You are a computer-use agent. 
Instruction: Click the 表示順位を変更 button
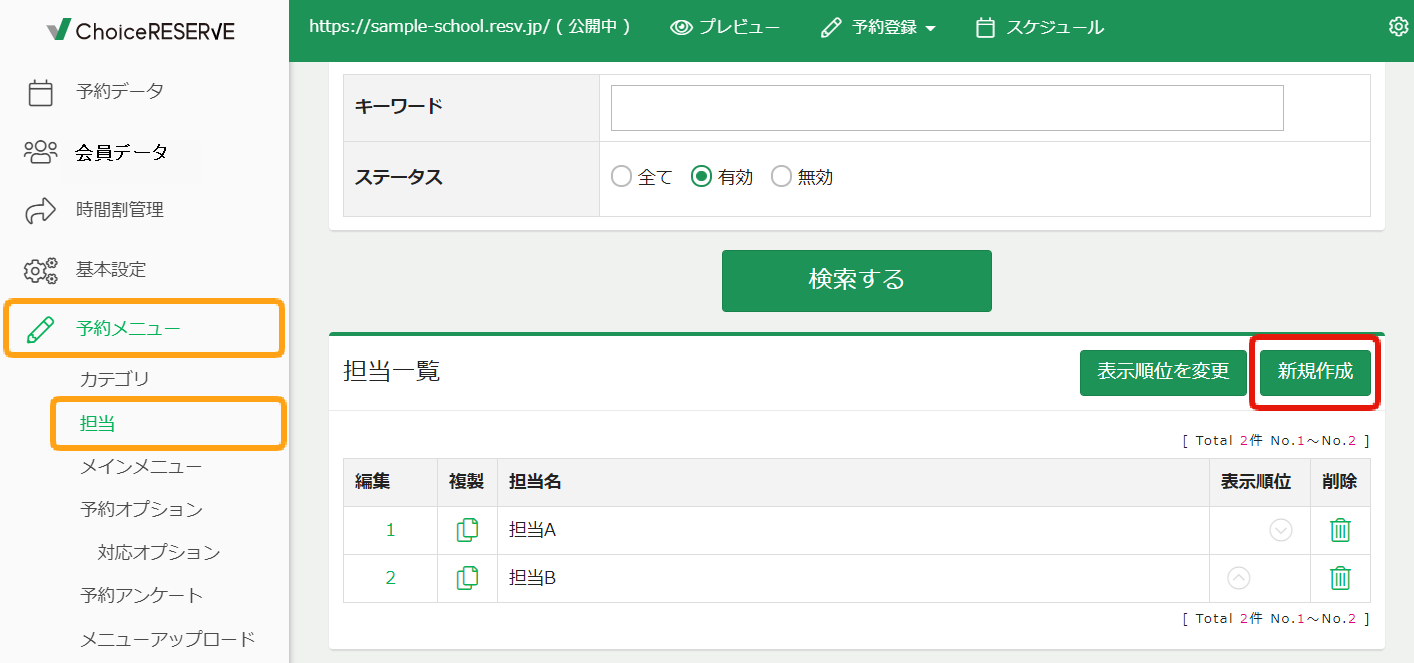point(1163,372)
